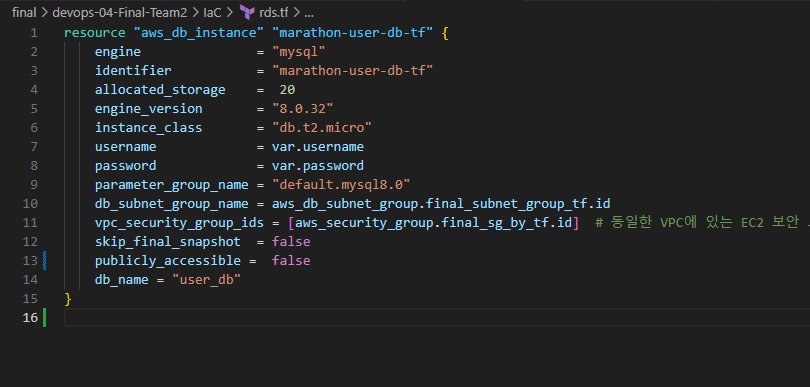Open the 'final' breadcrumb folder
Screen dimensions: 810x387
click(24, 12)
